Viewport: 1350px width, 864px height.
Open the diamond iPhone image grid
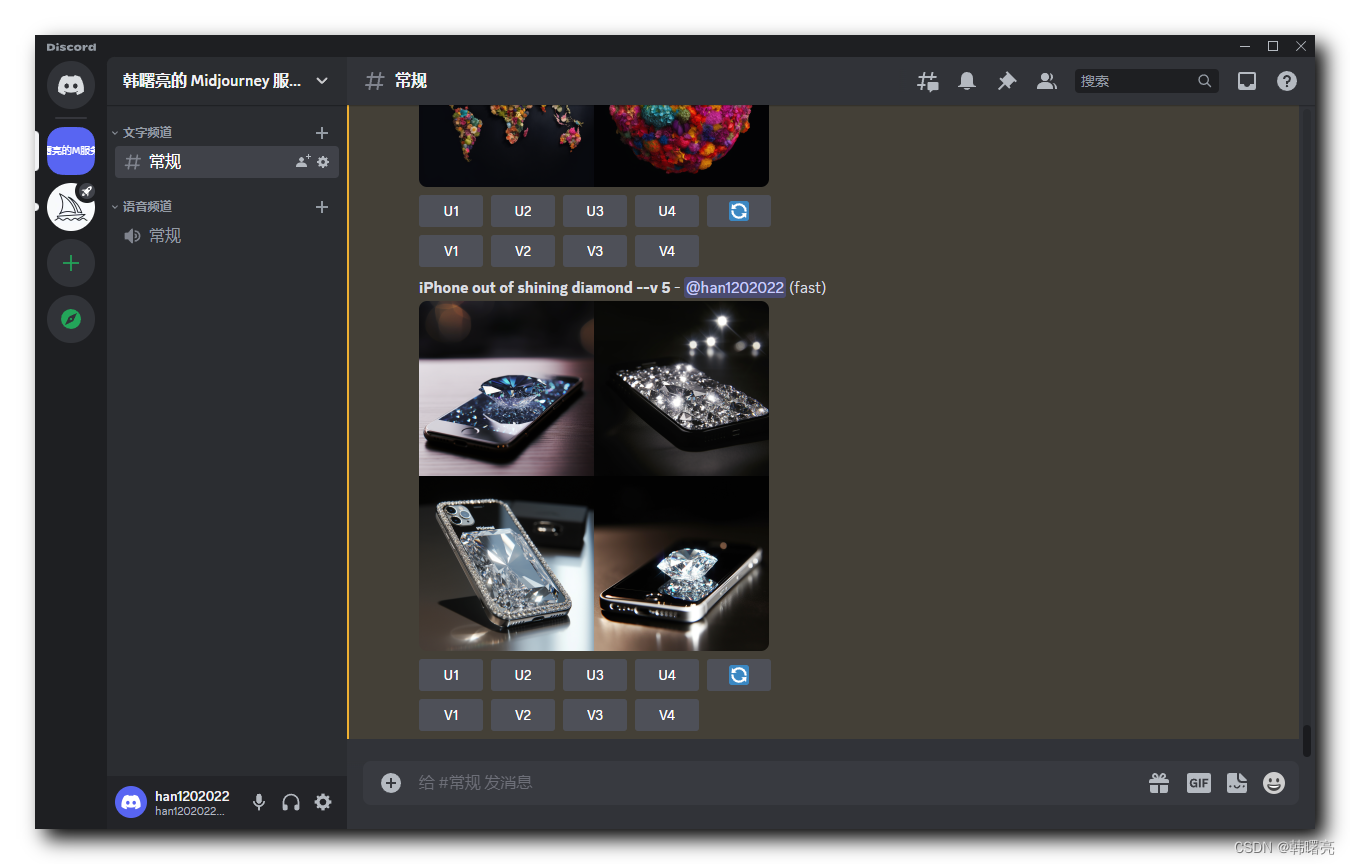pyautogui.click(x=594, y=476)
